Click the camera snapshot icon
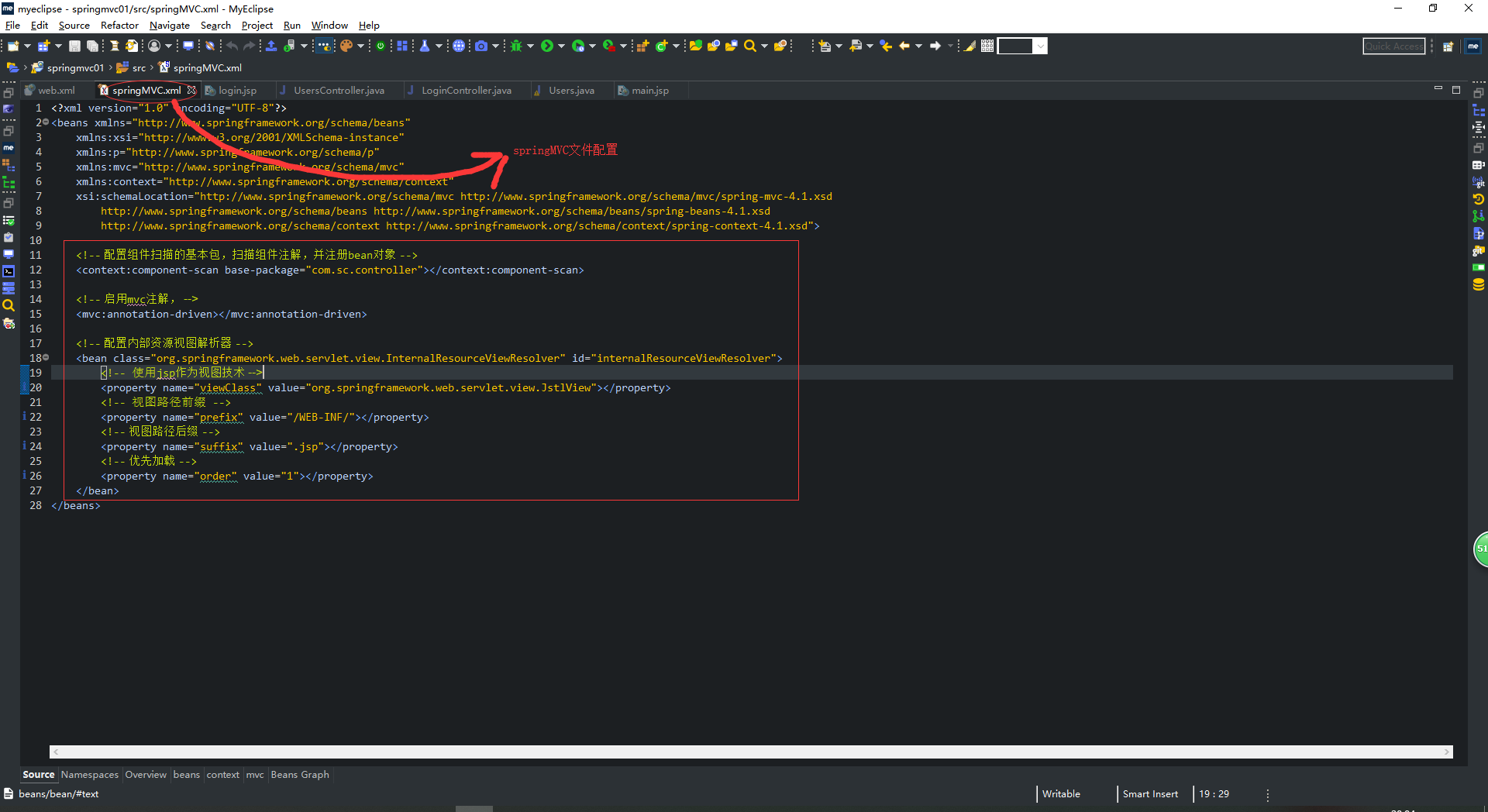This screenshot has width=1488, height=812. (x=481, y=46)
